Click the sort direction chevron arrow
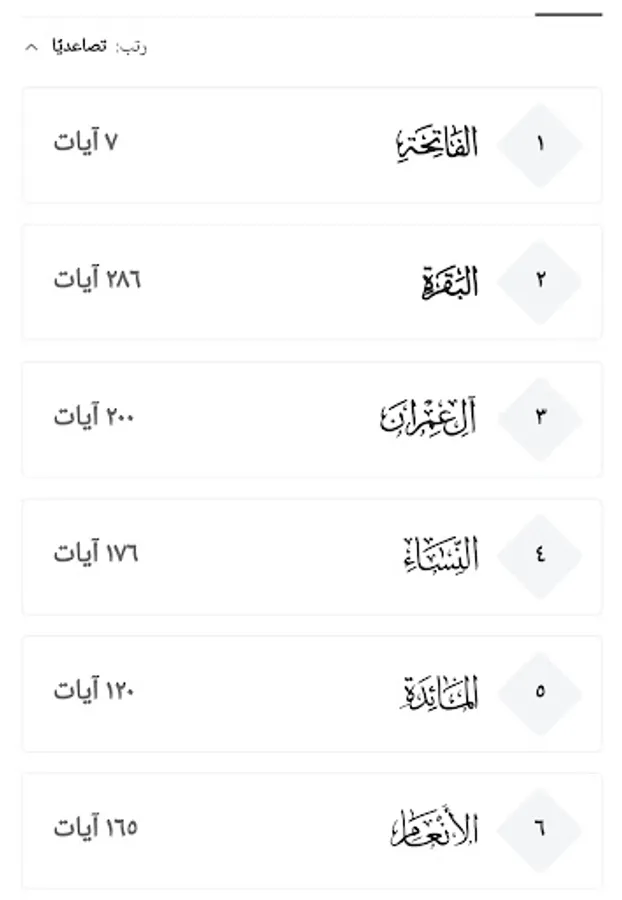Image resolution: width=622 pixels, height=900 pixels. [31, 47]
